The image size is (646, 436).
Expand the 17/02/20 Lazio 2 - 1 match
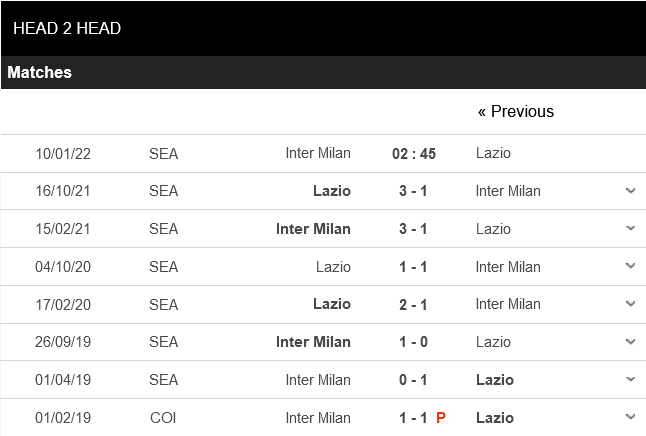coord(630,304)
